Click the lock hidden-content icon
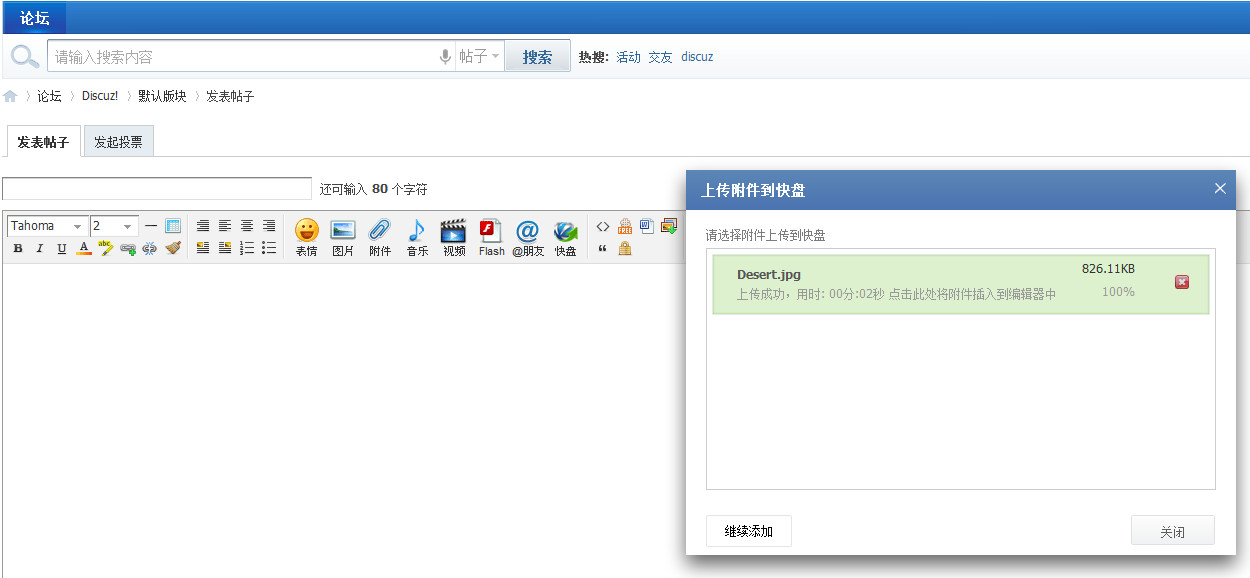 [625, 249]
